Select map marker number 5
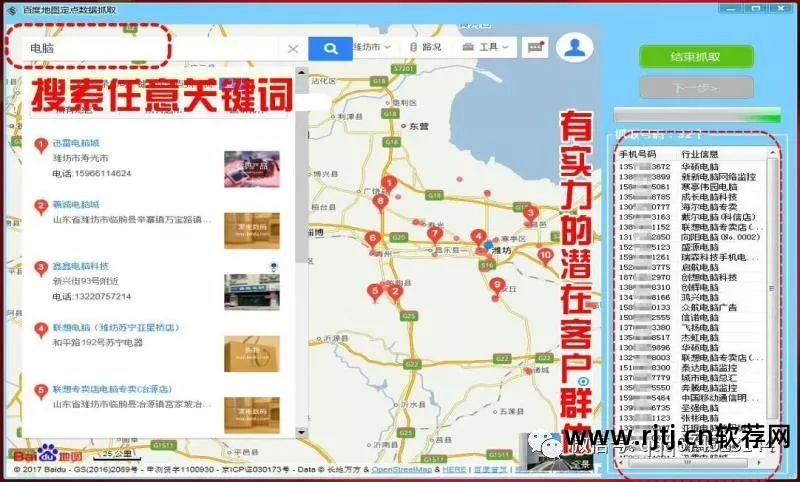The image size is (800, 482). pyautogui.click(x=375, y=293)
